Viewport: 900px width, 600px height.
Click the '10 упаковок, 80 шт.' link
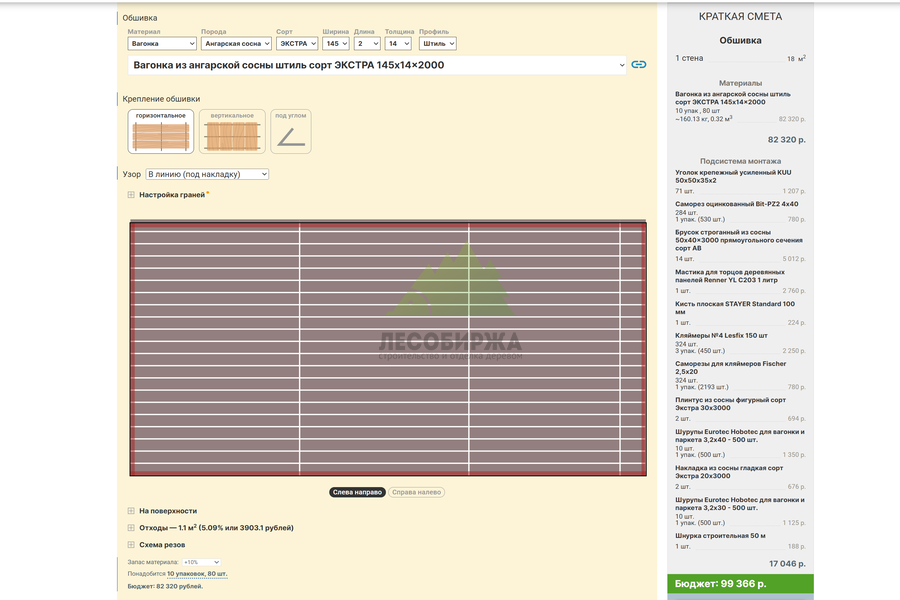(x=197, y=574)
